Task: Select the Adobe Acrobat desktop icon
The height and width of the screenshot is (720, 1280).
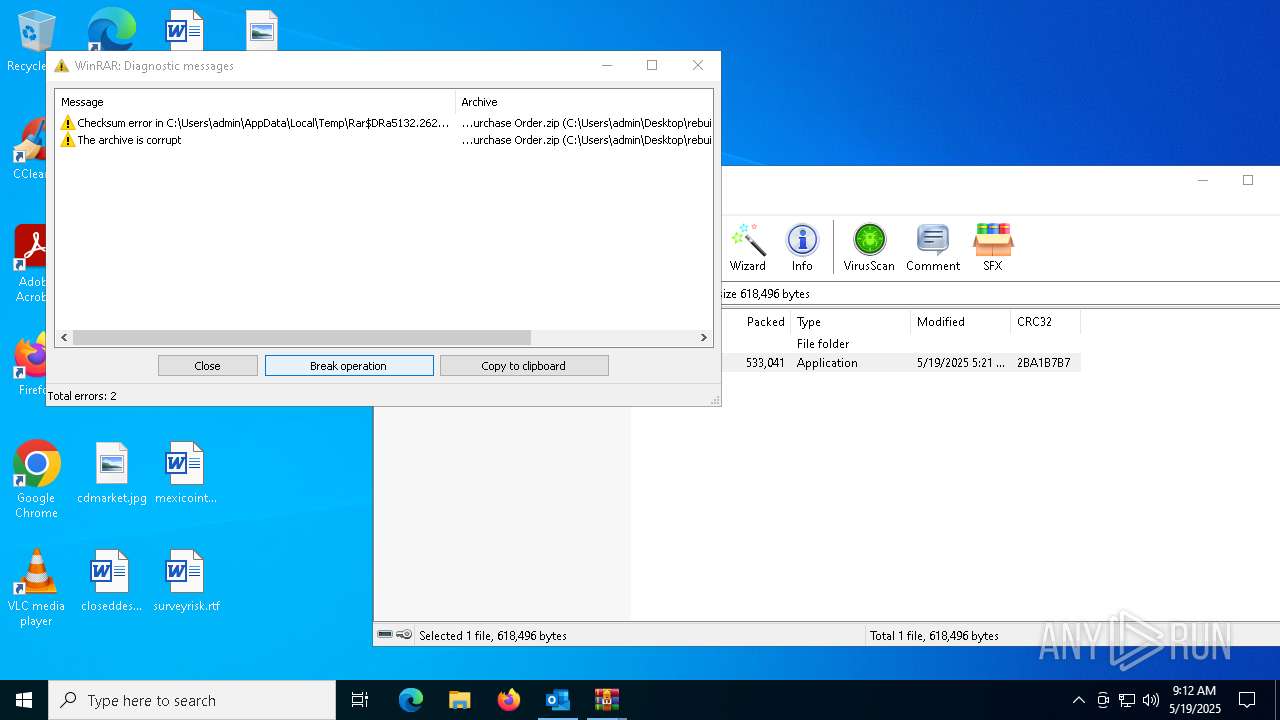Action: [31, 263]
